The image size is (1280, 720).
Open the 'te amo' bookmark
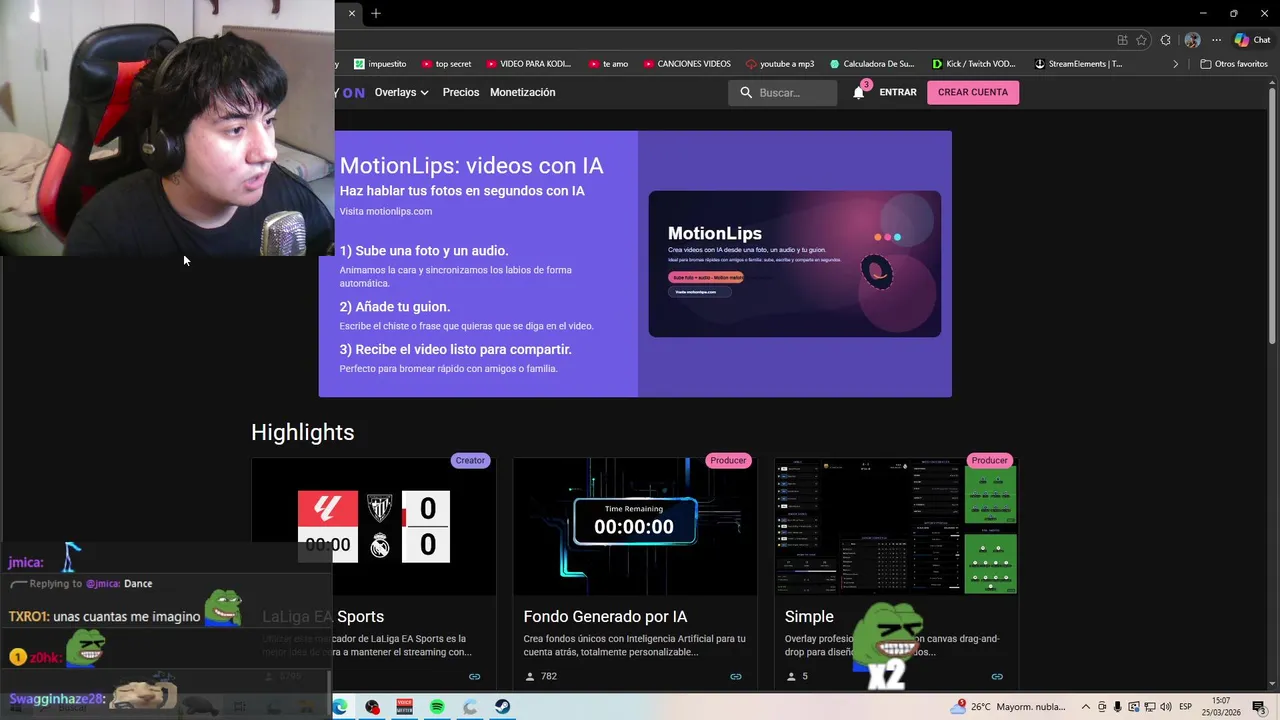point(608,64)
